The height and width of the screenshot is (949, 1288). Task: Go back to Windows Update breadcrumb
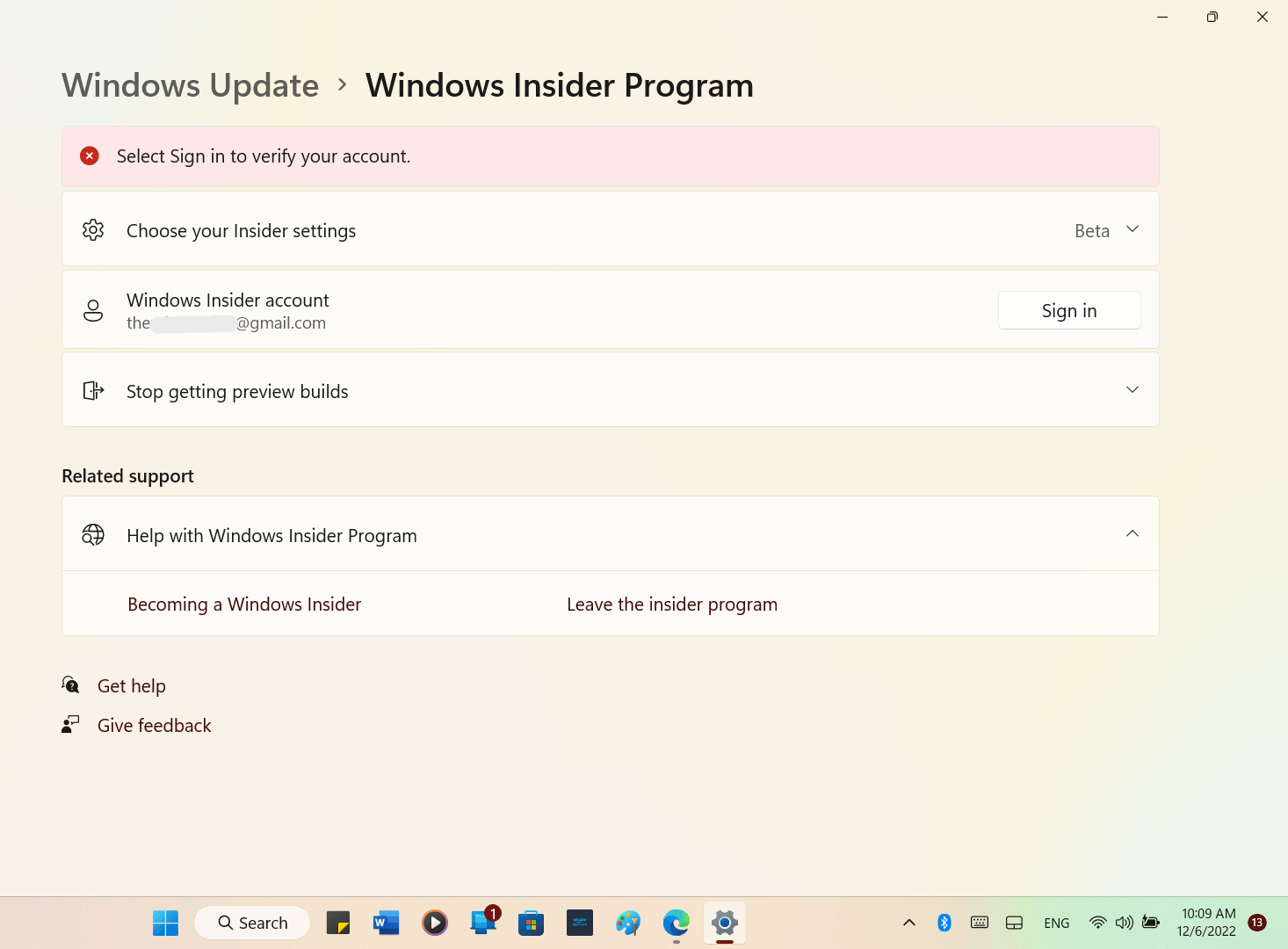pyautogui.click(x=191, y=85)
